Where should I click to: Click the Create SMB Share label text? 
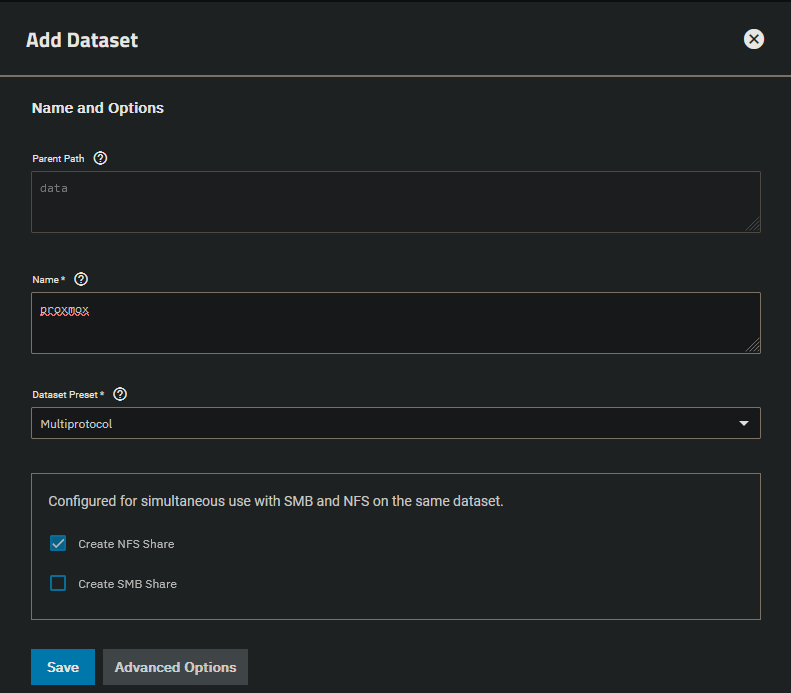[x=127, y=584]
